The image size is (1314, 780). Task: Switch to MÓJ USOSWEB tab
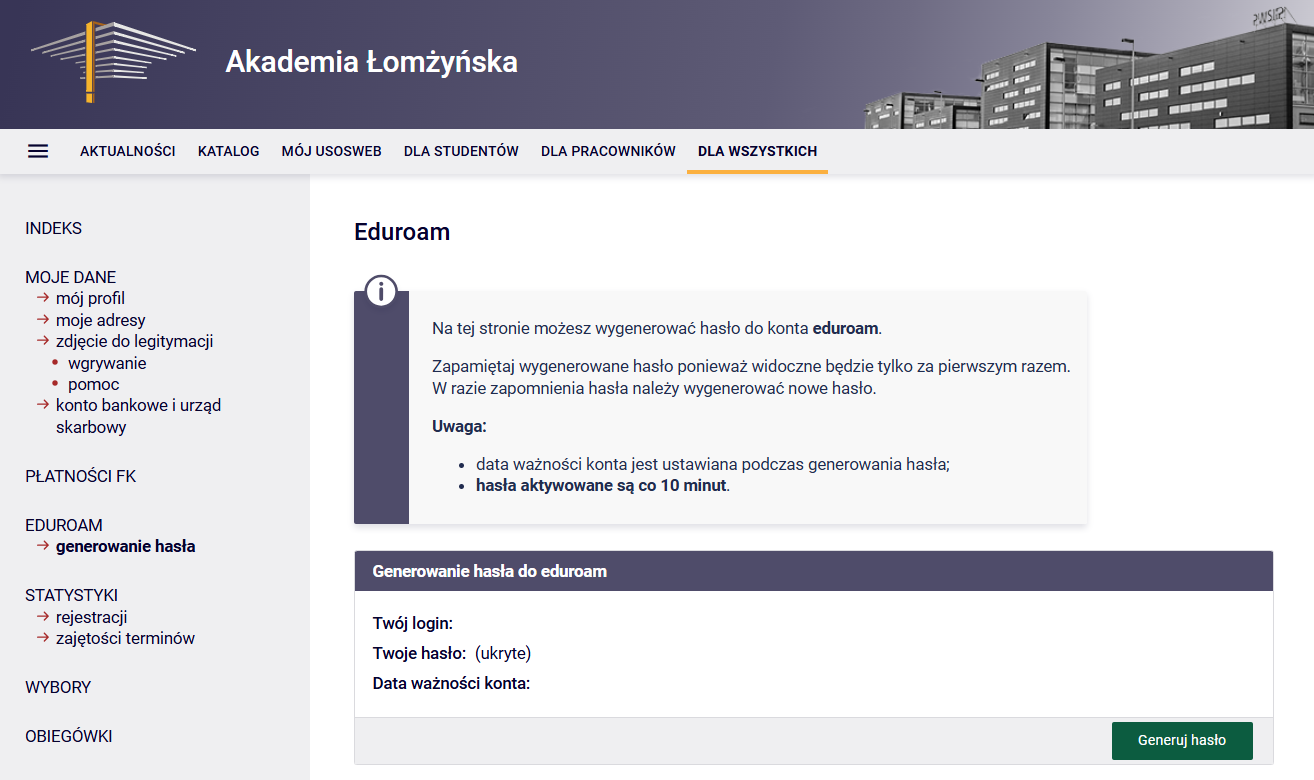[x=331, y=151]
